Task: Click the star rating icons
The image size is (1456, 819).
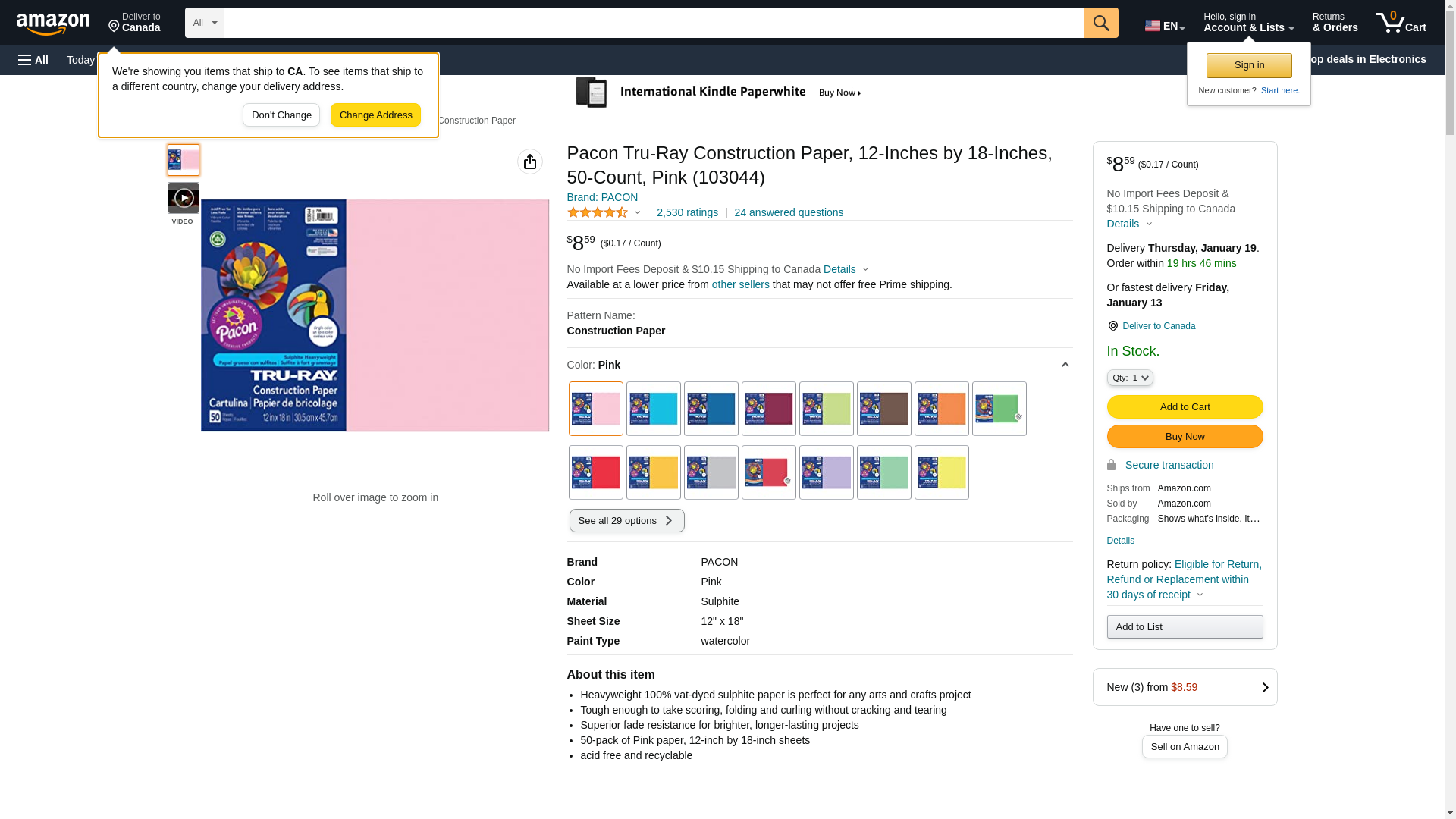Action: click(598, 213)
